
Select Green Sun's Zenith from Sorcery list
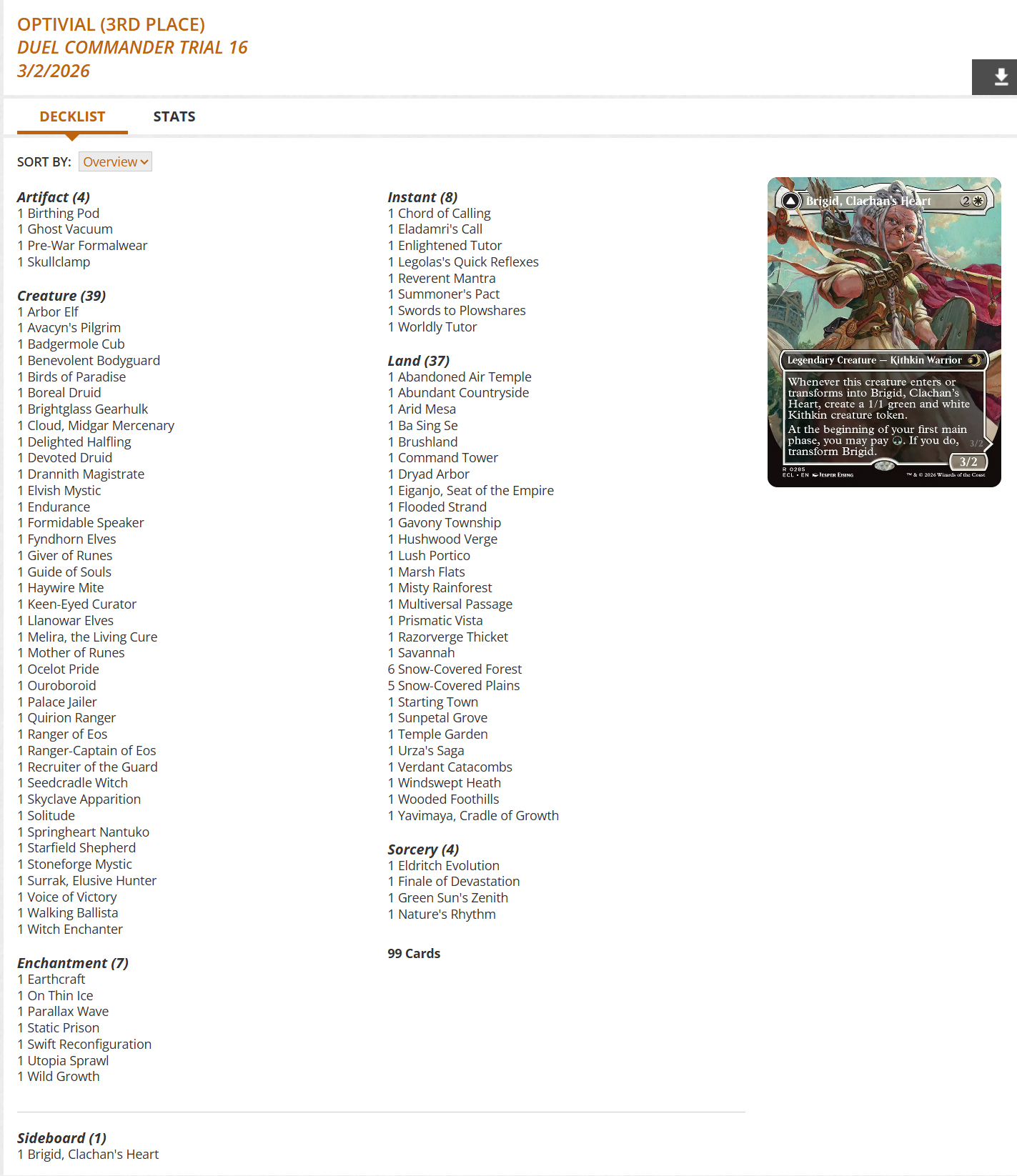pos(452,897)
